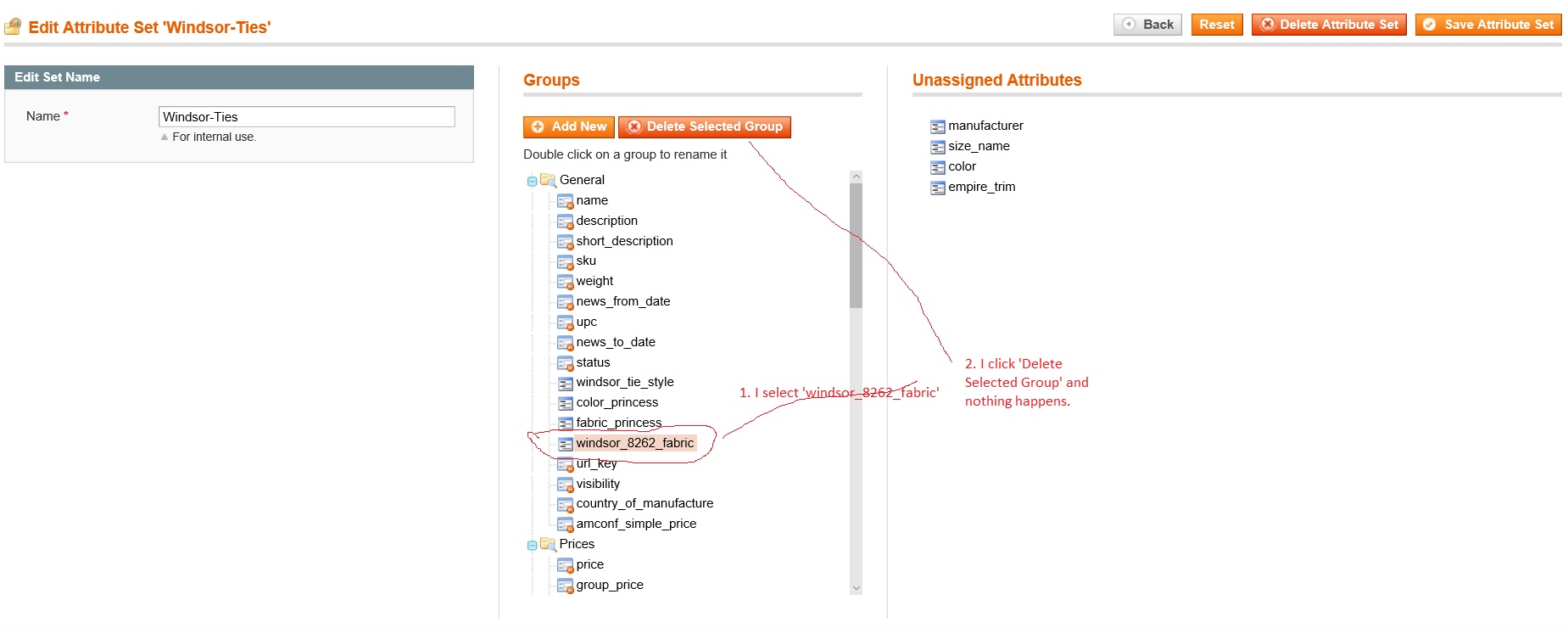The image size is (1568, 628).
Task: Collapse the General group tree node
Action: 532,181
